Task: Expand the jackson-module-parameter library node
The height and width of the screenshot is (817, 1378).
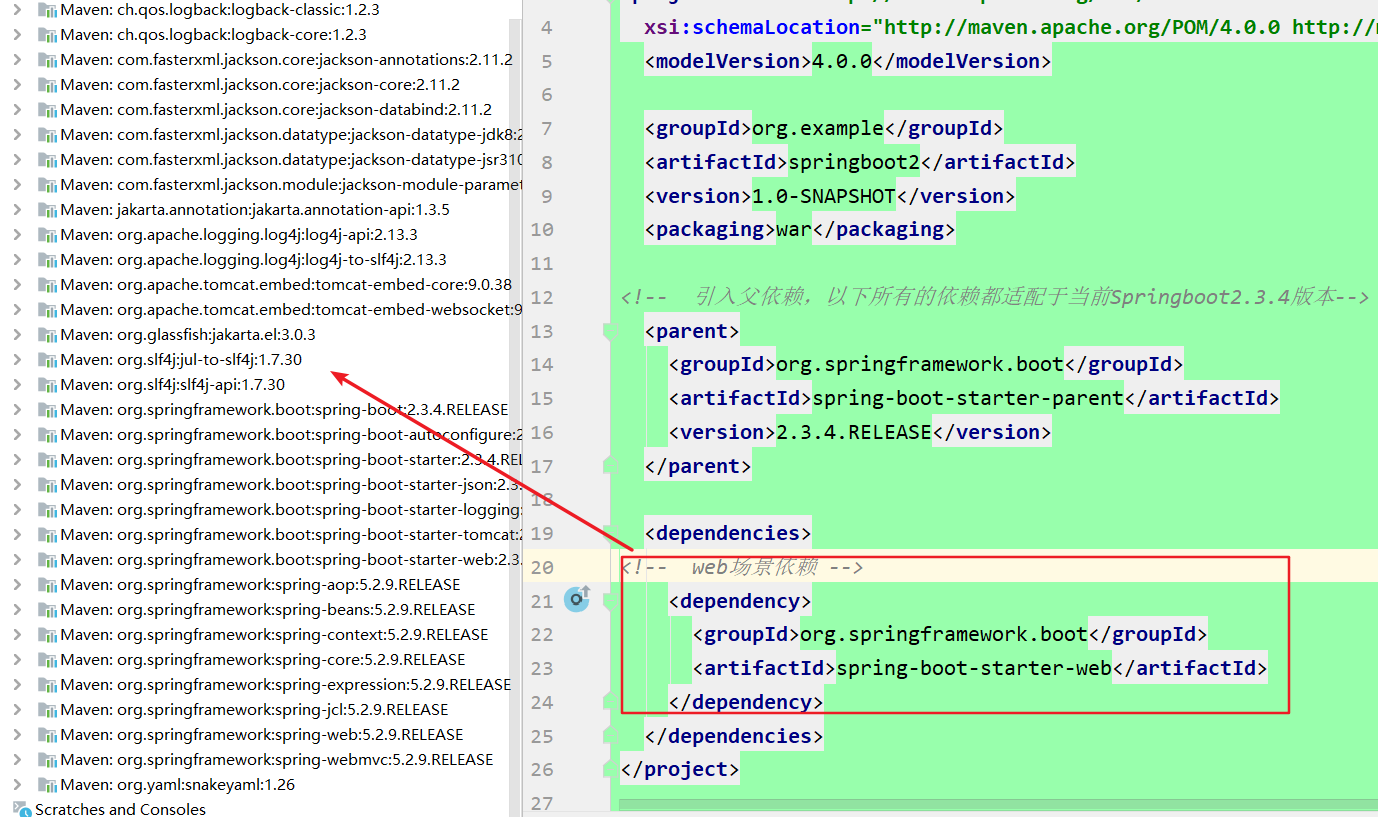Action: pyautogui.click(x=17, y=185)
